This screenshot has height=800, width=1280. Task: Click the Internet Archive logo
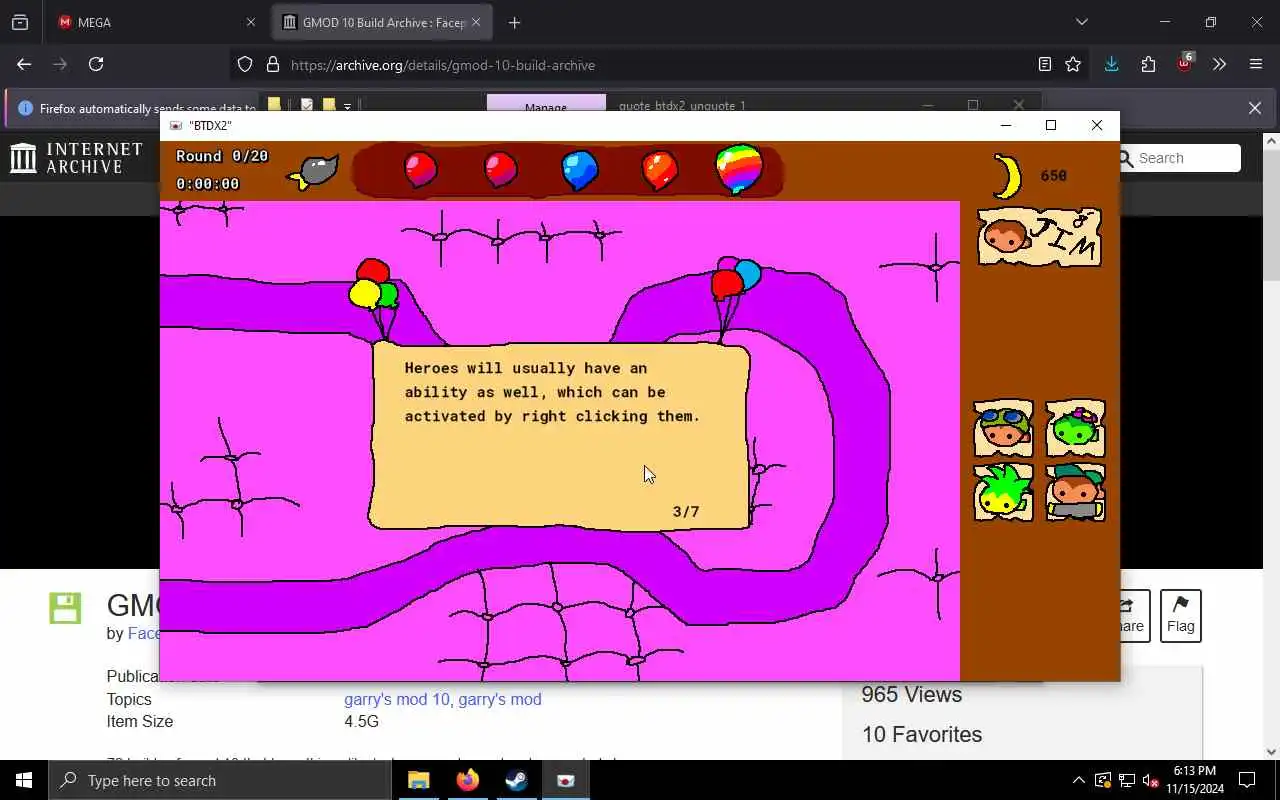77,158
